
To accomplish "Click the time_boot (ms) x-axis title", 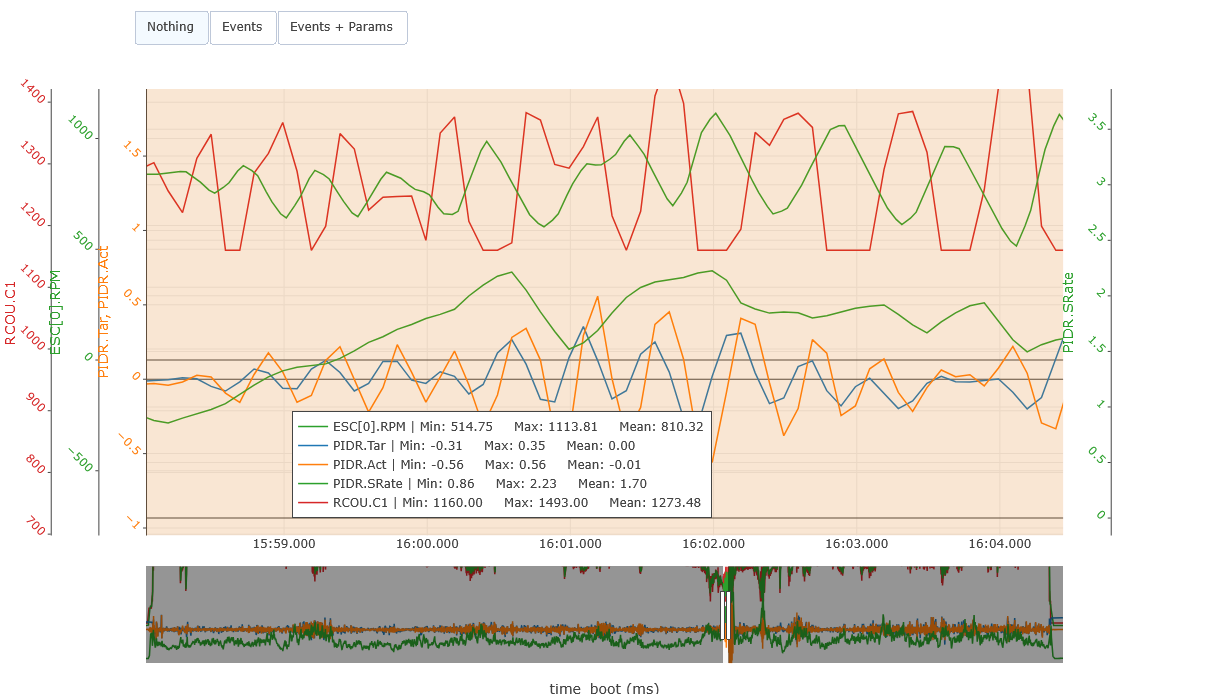I will click(604, 688).
